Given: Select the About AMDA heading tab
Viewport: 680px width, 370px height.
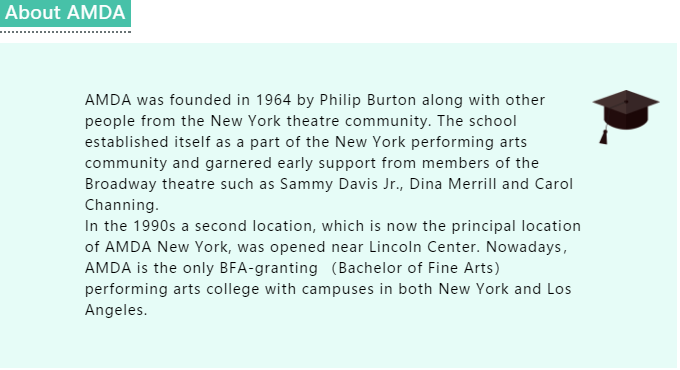Looking at the screenshot, I should coord(65,13).
